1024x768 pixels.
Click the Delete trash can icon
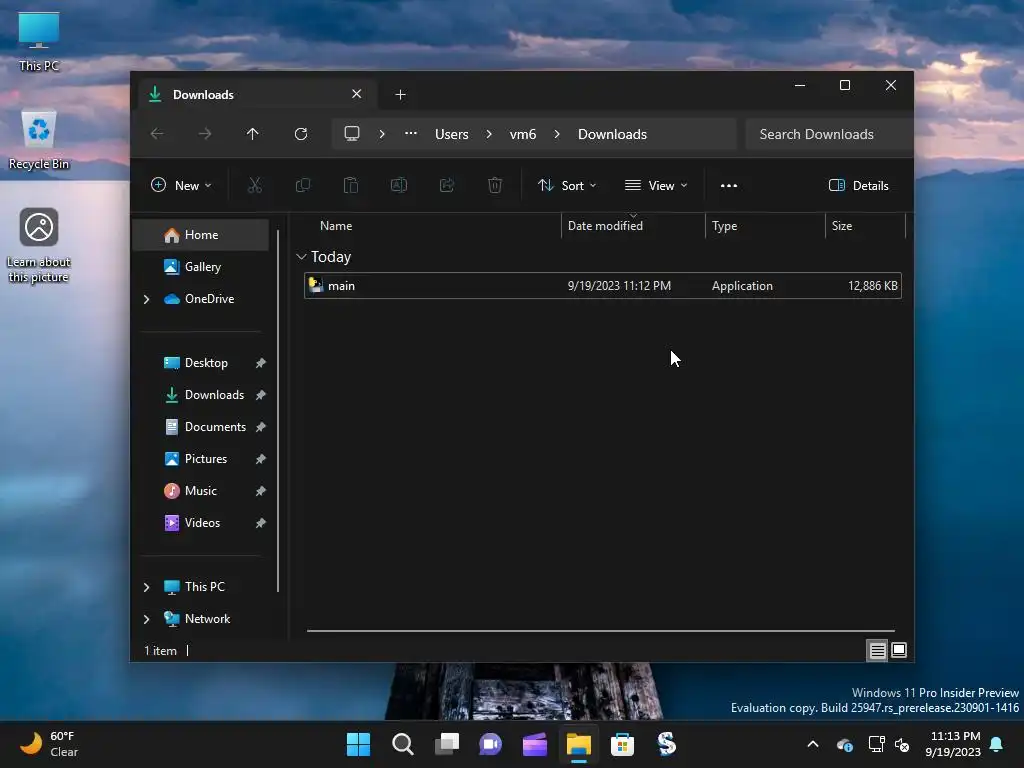pyautogui.click(x=495, y=185)
